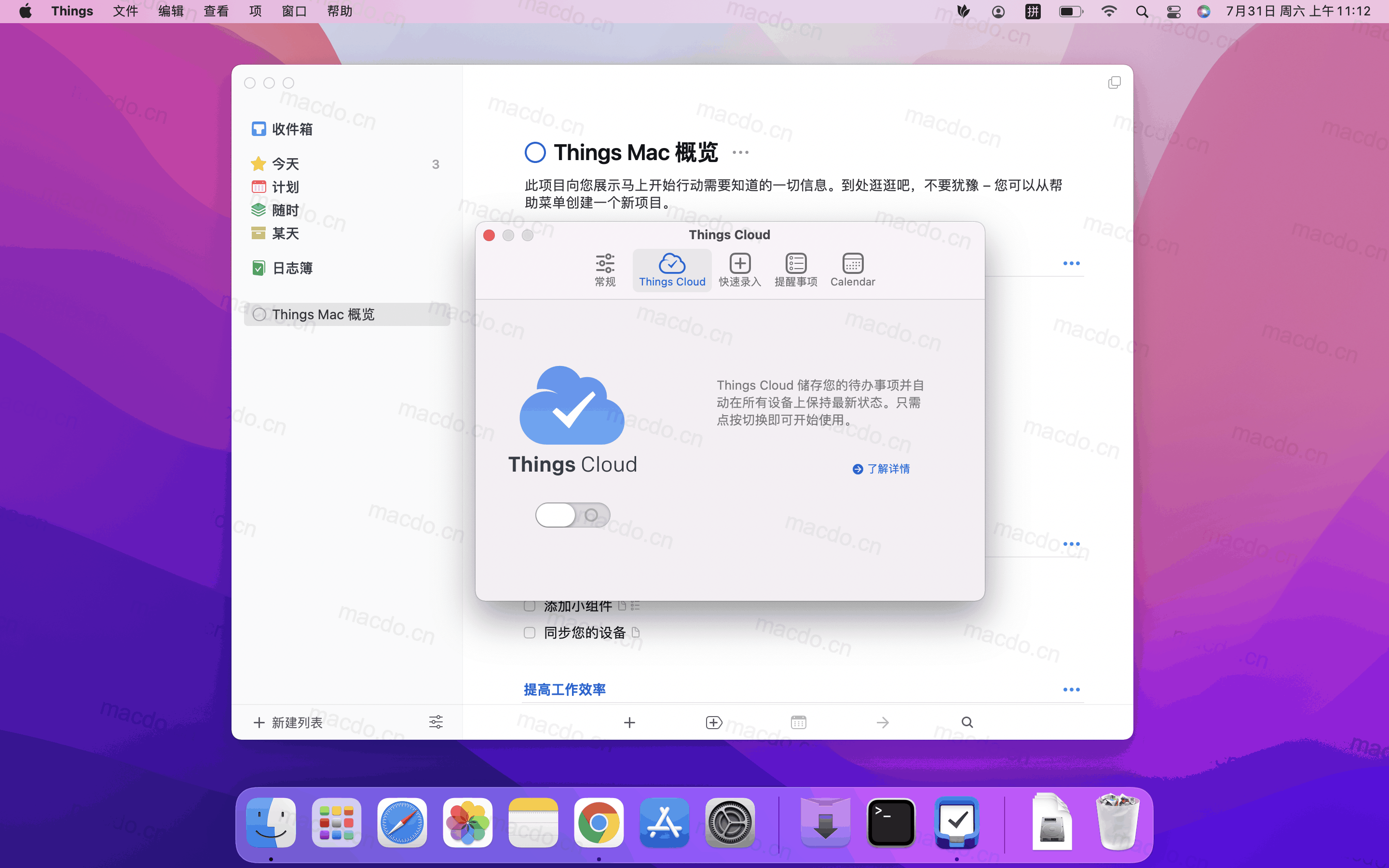Check the 同步您的设备 to-do checkbox
The height and width of the screenshot is (868, 1389).
[529, 633]
